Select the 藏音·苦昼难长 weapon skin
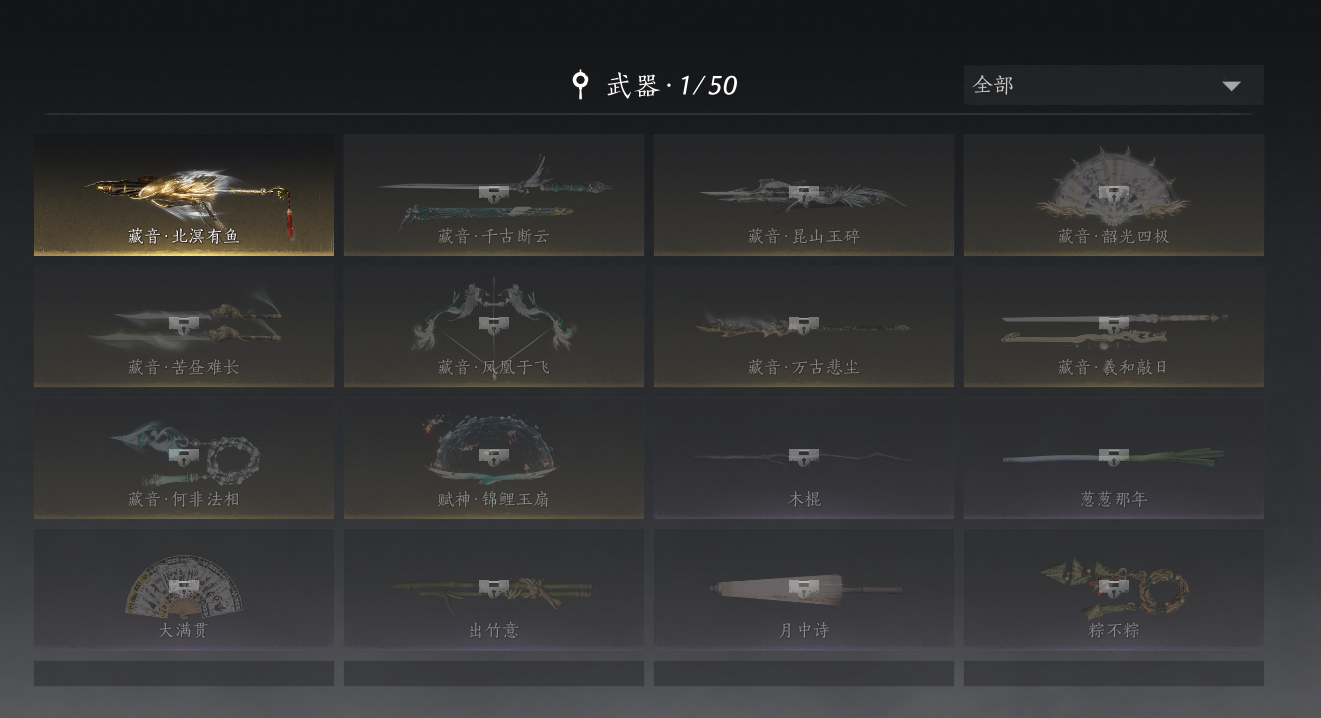Screen dimensions: 1321x718 coord(184,326)
